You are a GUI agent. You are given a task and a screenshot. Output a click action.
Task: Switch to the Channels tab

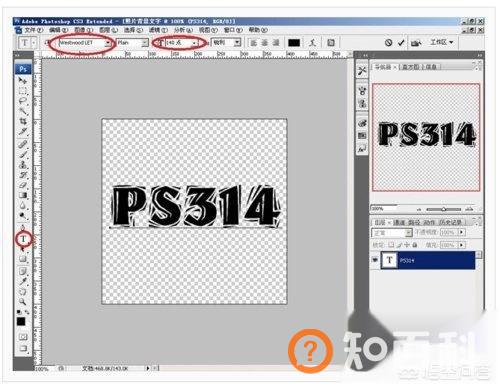pyautogui.click(x=399, y=222)
